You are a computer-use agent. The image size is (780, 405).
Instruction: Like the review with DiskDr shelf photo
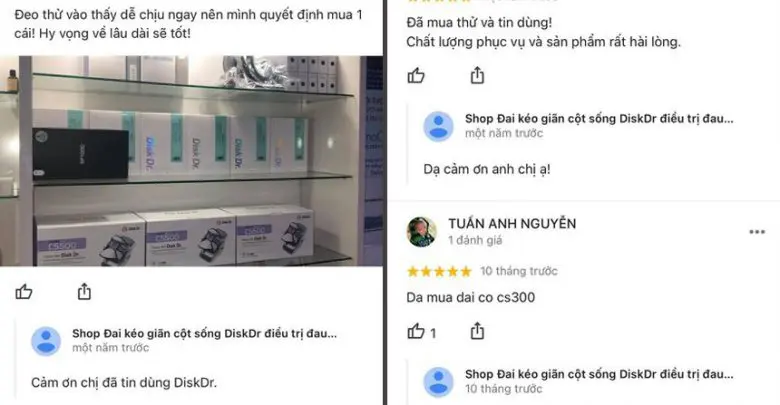pos(24,291)
